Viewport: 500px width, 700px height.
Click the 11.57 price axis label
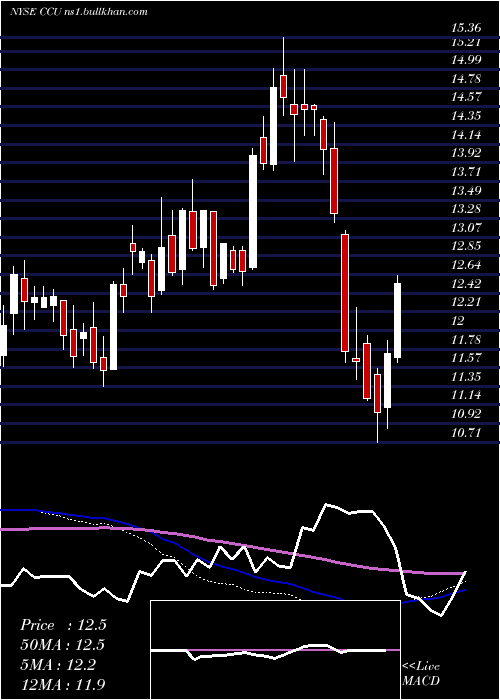466,358
